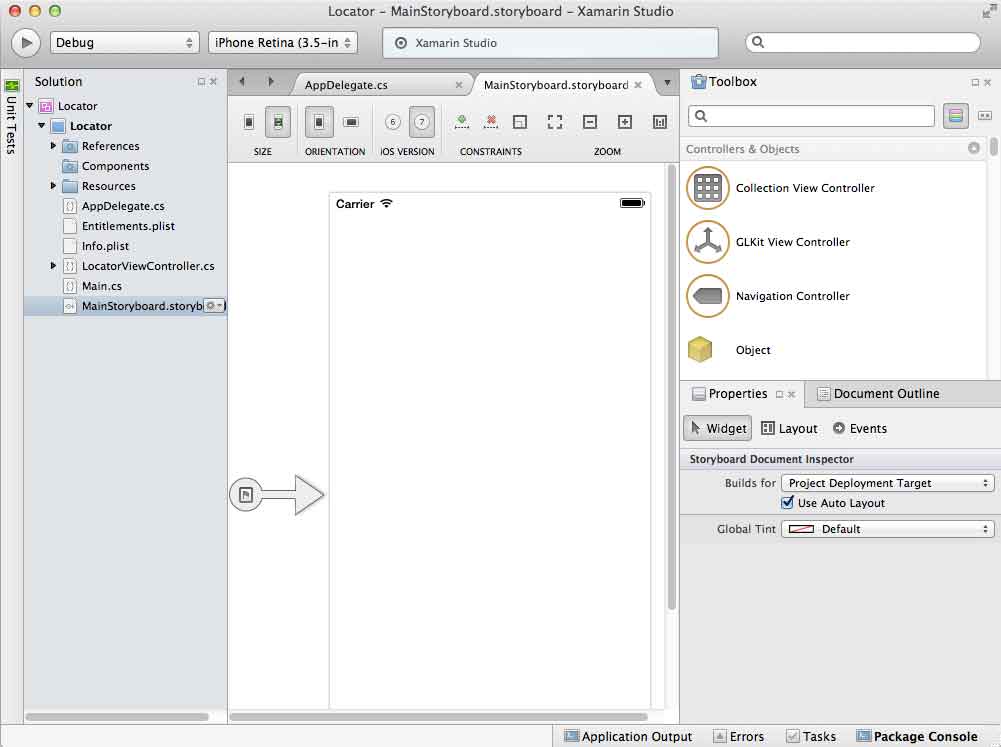Close the AppDelegate.cs tab

(x=458, y=85)
